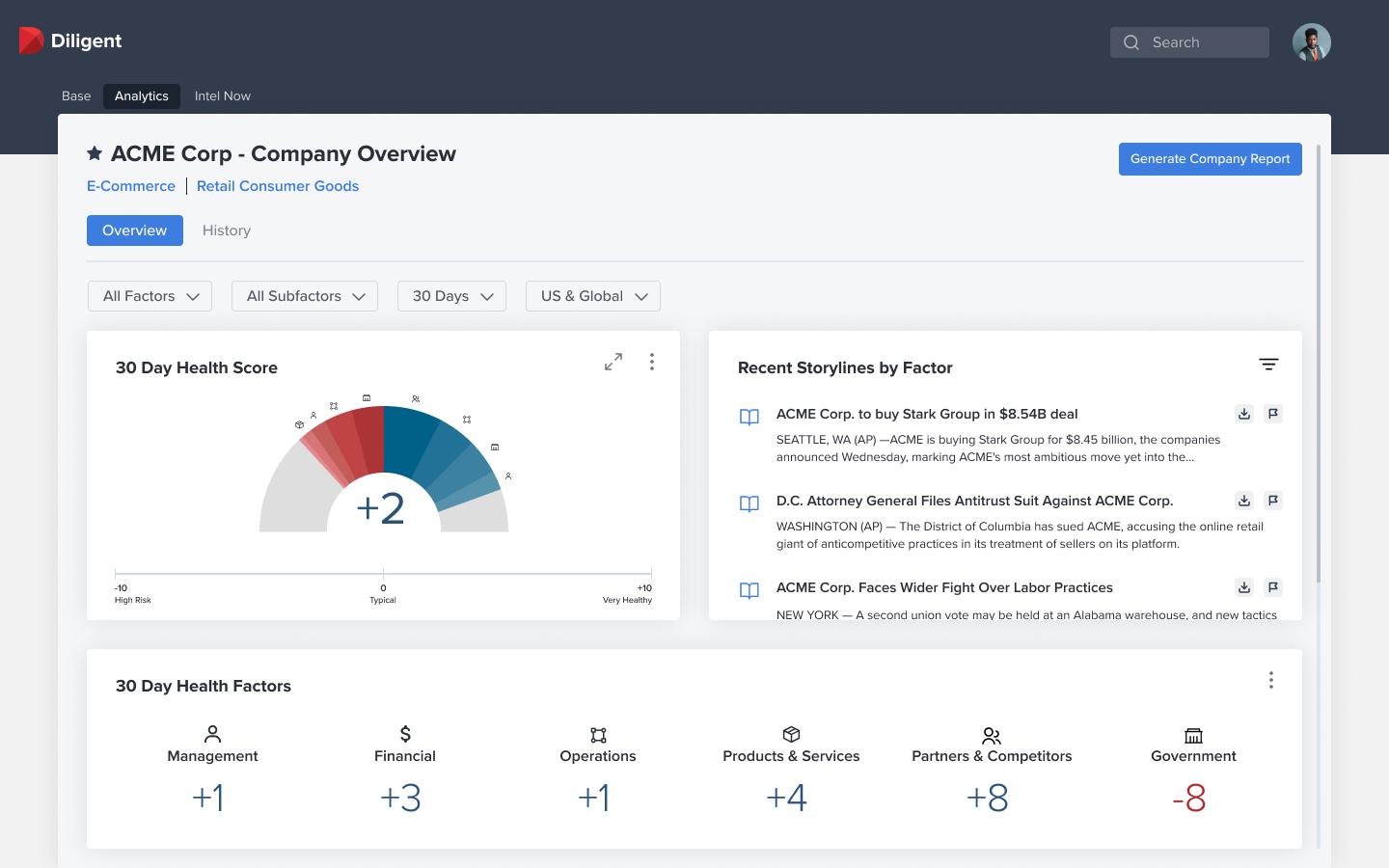The width and height of the screenshot is (1389, 868).
Task: Download the Stark Group deal storyline
Action: [1243, 413]
